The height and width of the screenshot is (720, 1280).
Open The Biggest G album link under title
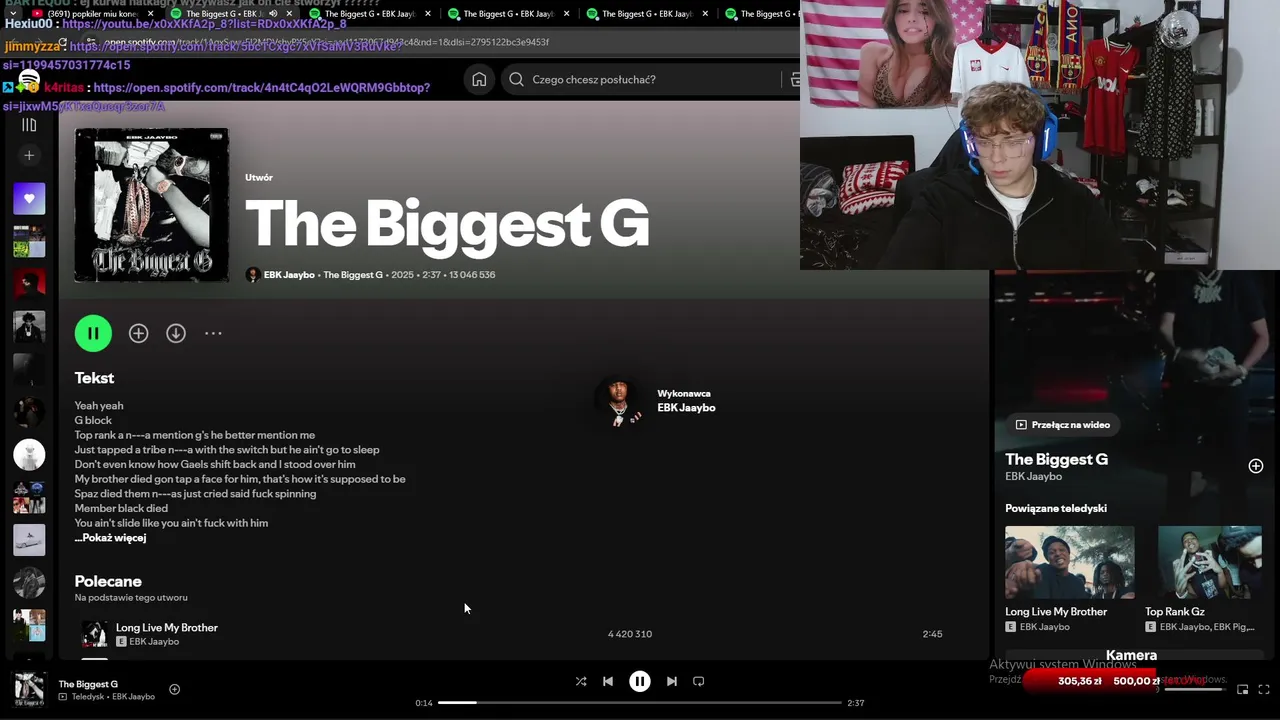(x=353, y=275)
